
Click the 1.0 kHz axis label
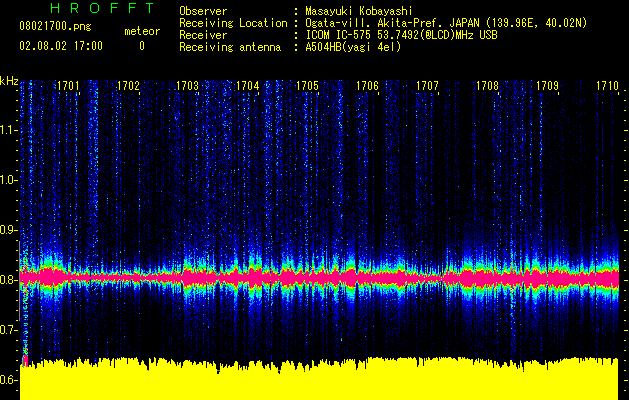[x=7, y=180]
